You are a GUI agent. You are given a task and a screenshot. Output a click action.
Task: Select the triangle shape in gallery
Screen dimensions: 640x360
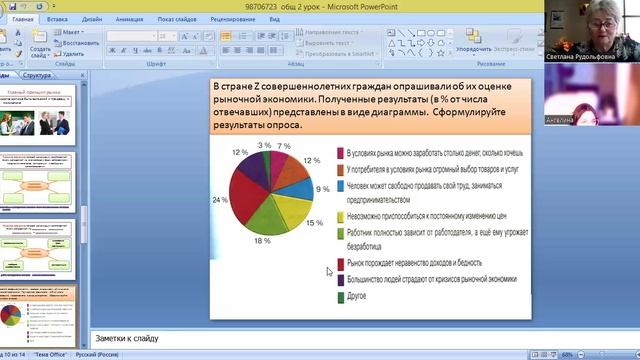pyautogui.click(x=391, y=43)
